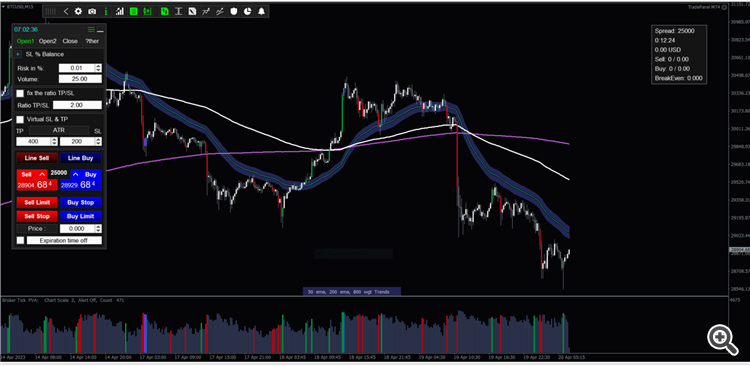The height and width of the screenshot is (366, 750).
Task: Click the bar chart statistics icon
Action: click(x=120, y=11)
